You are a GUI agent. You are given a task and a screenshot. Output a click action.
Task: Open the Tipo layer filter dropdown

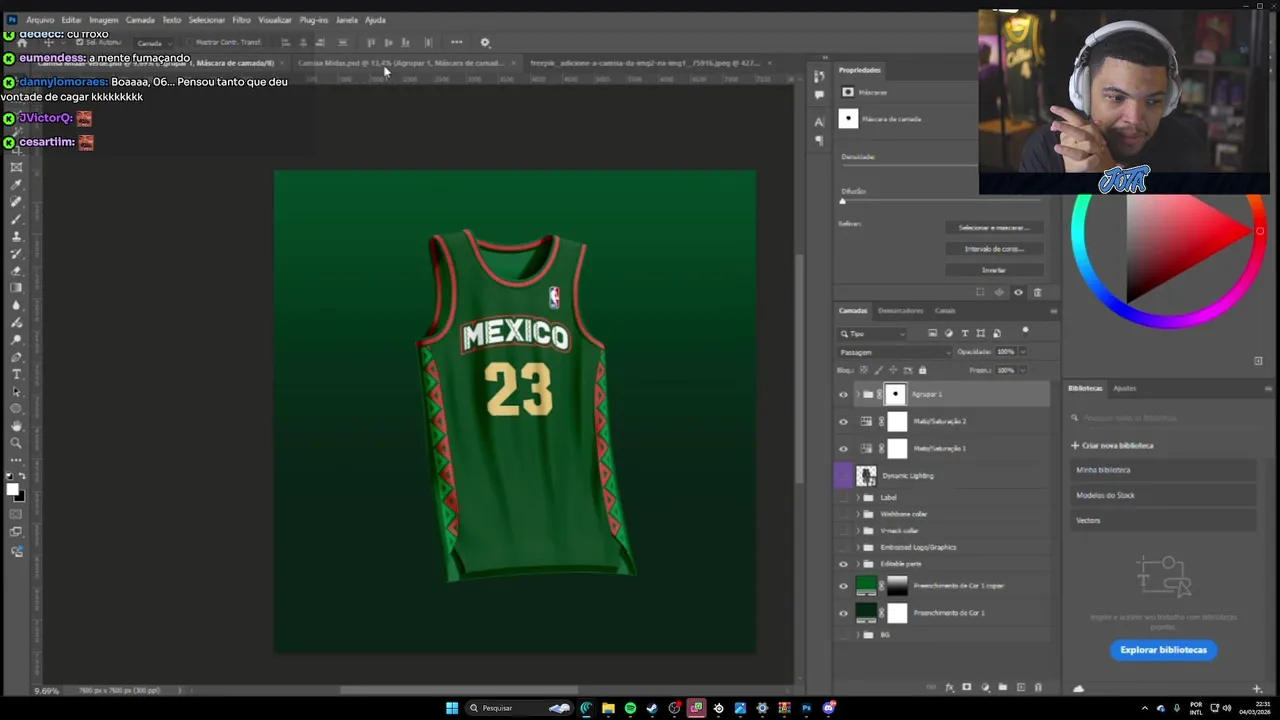coord(873,333)
